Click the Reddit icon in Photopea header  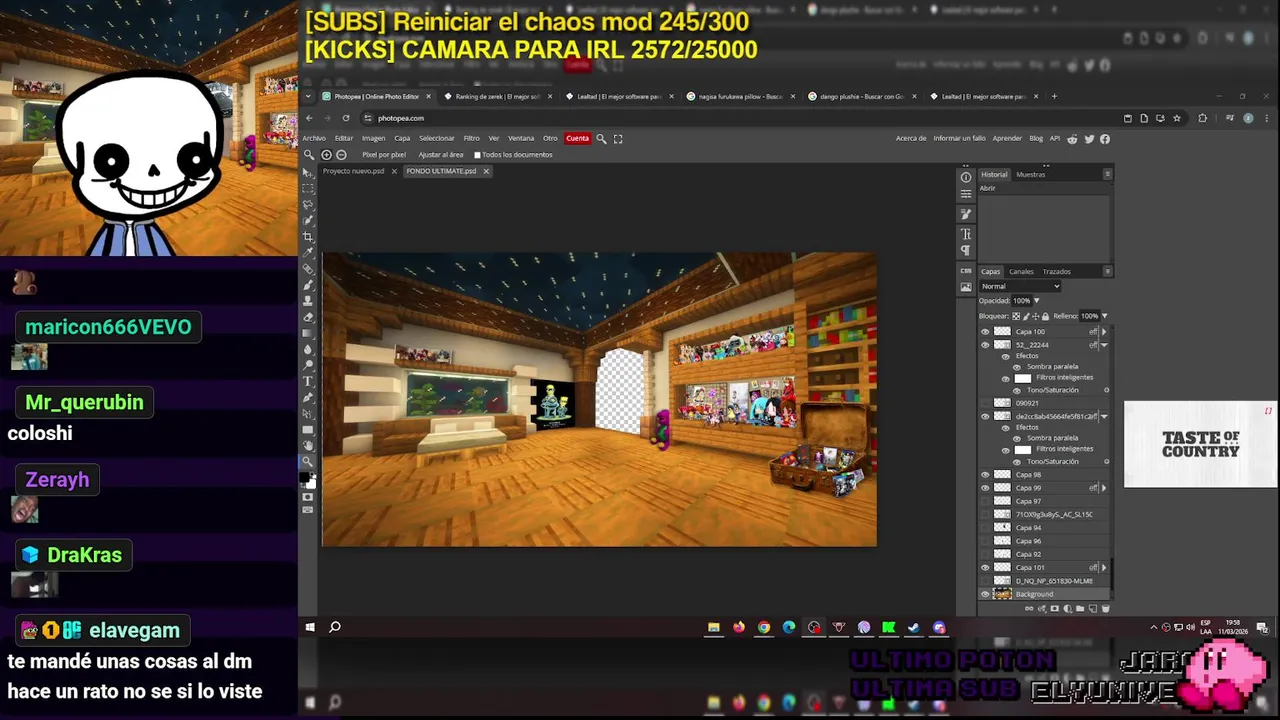tap(1073, 139)
